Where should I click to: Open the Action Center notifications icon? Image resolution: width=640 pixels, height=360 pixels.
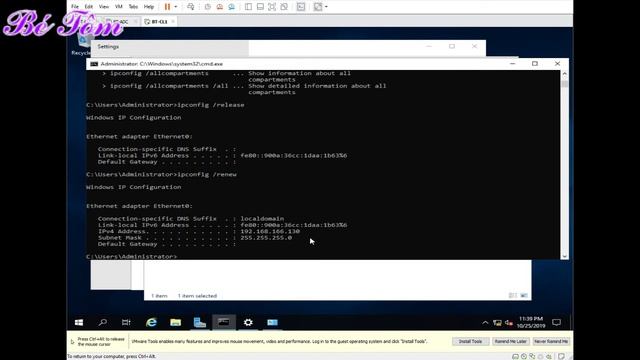[x=556, y=322]
